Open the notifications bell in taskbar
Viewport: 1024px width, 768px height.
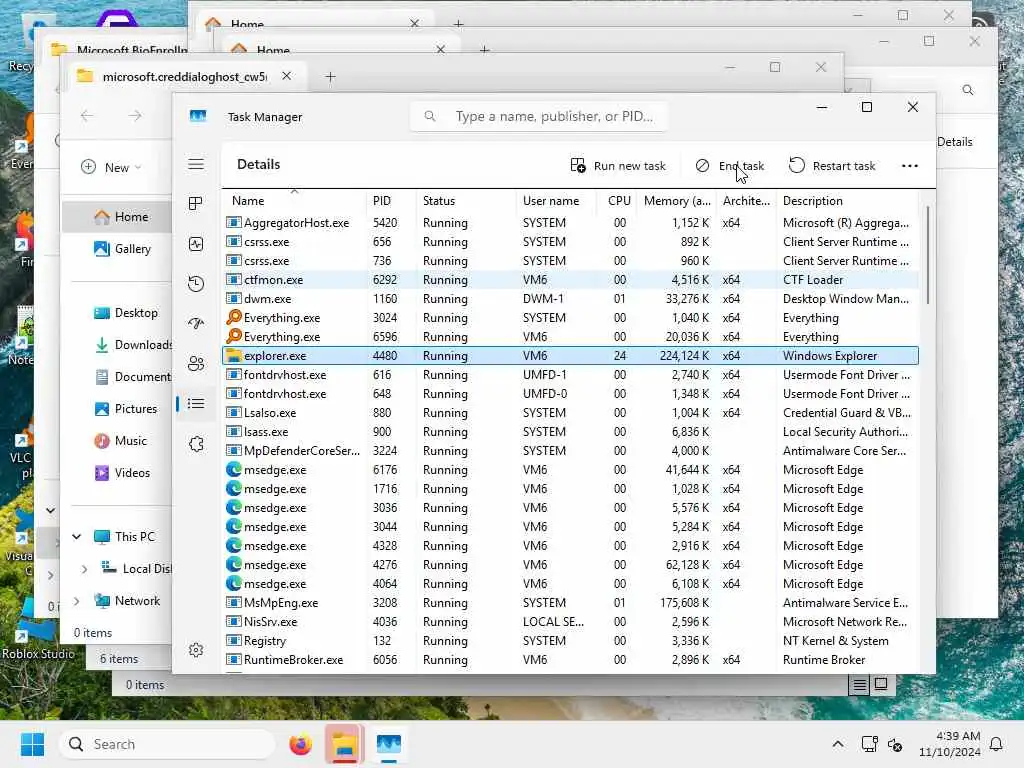click(x=996, y=744)
